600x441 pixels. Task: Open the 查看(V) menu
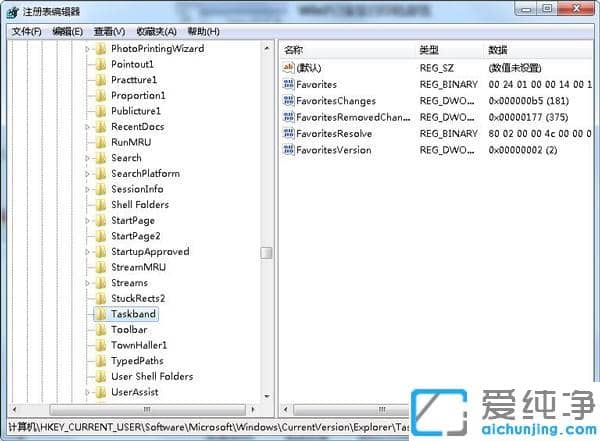pyautogui.click(x=109, y=31)
